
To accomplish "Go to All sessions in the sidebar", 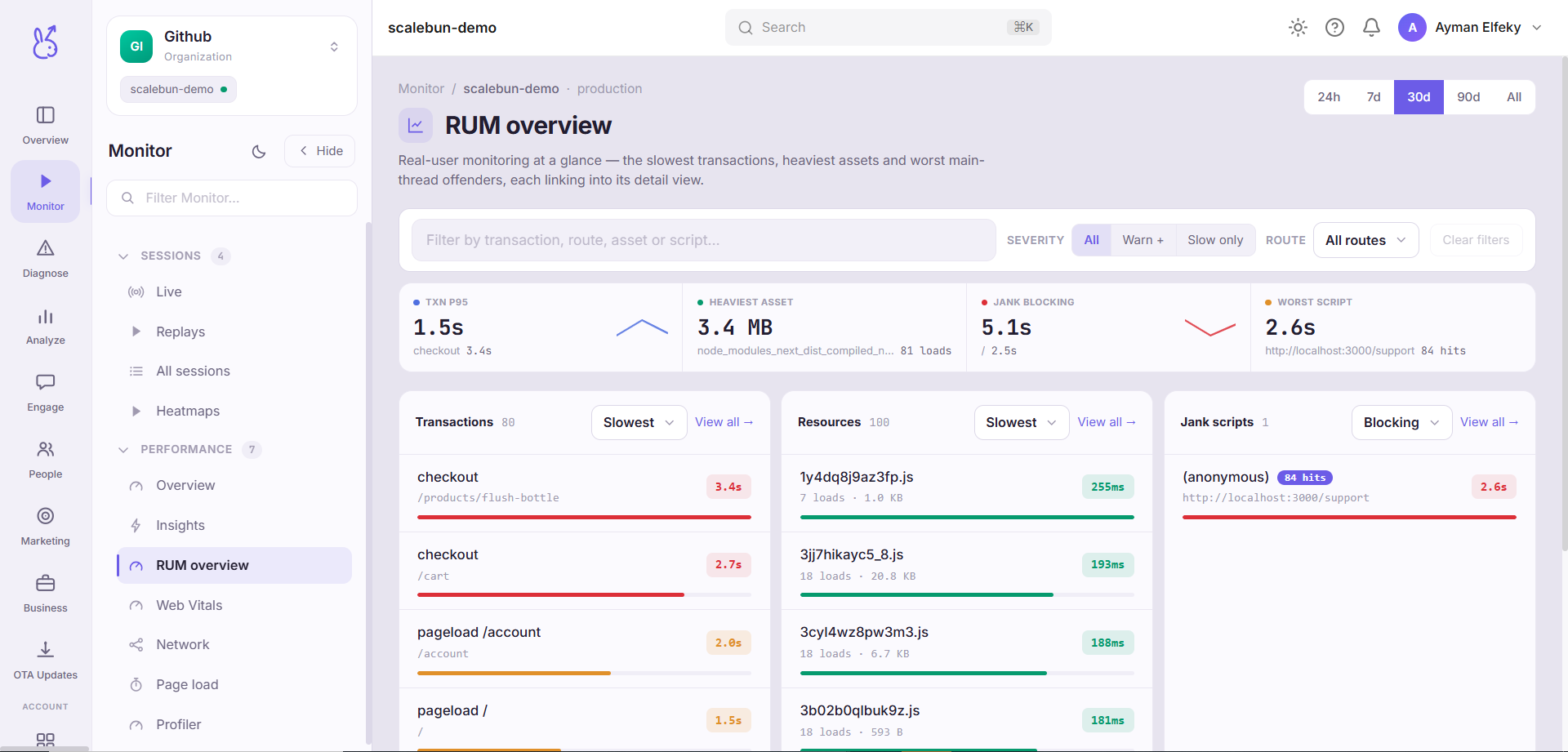I will pos(234,371).
